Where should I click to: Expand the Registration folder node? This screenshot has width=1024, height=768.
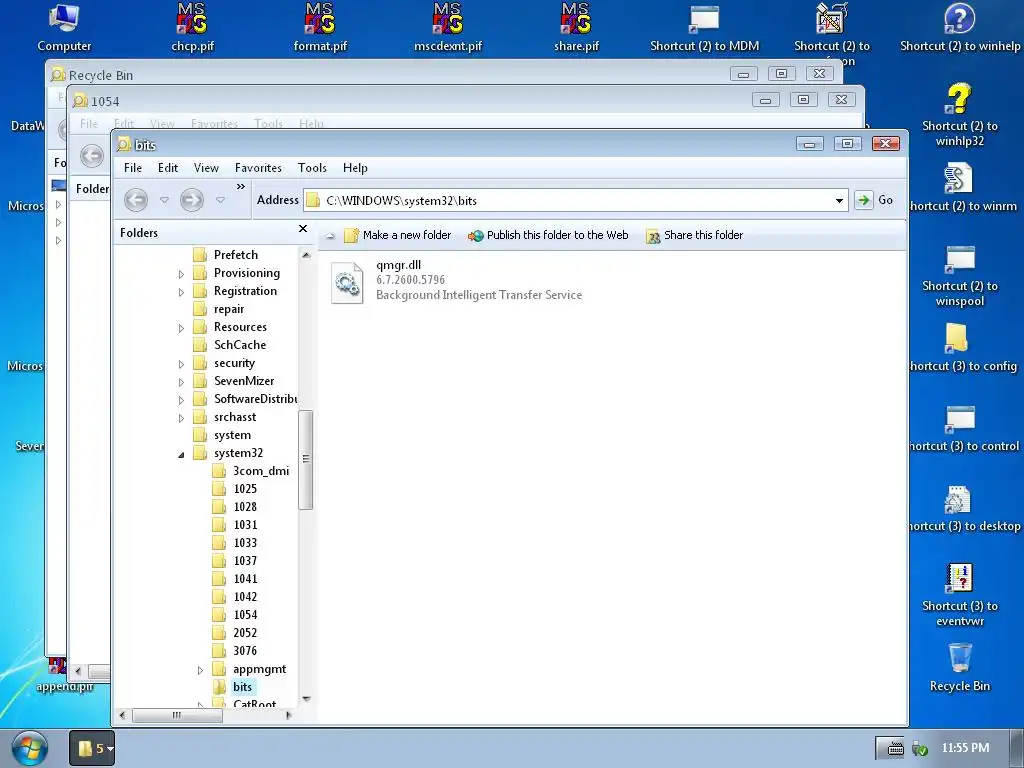[x=182, y=292]
